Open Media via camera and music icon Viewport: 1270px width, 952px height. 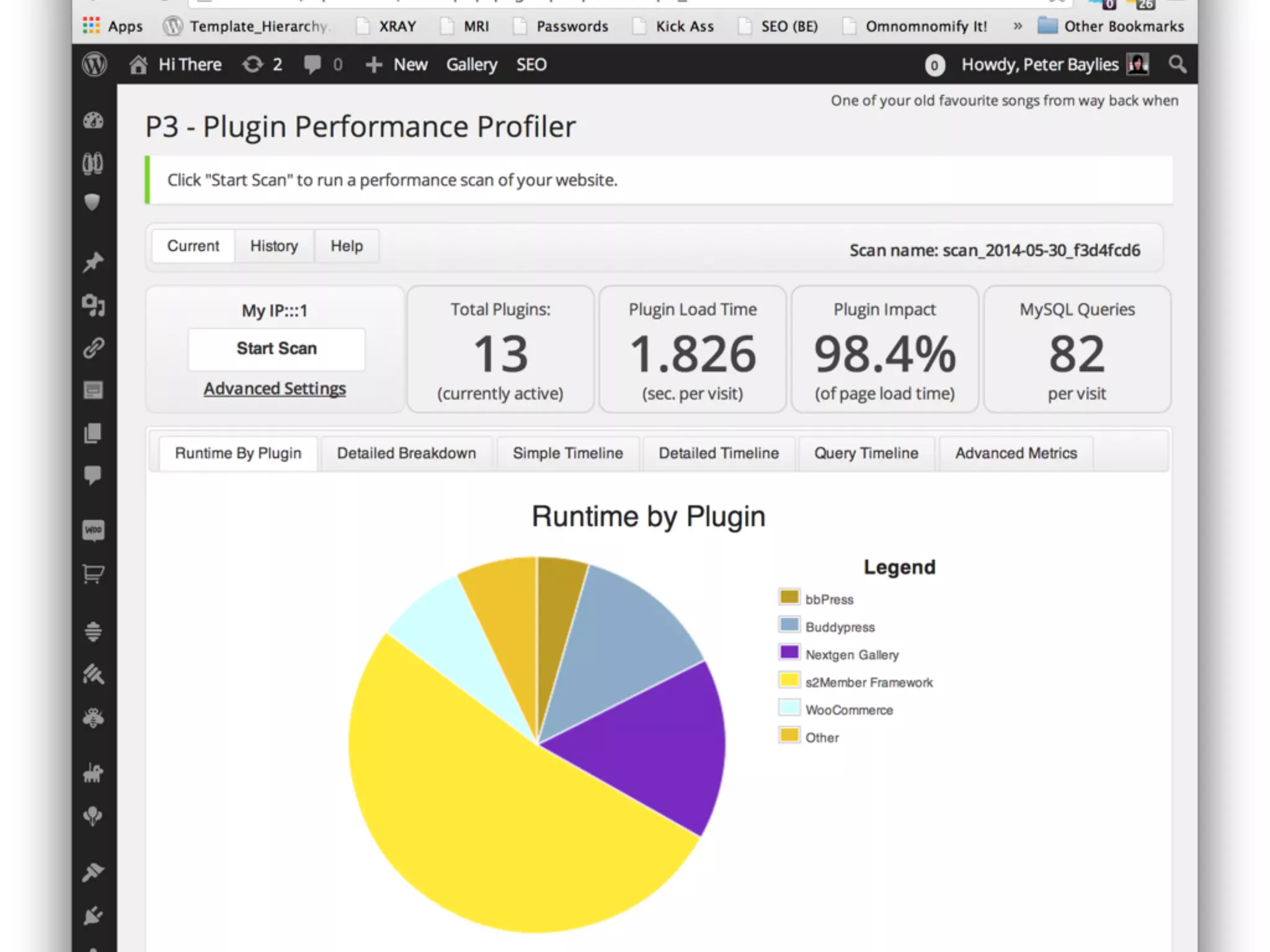[93, 305]
